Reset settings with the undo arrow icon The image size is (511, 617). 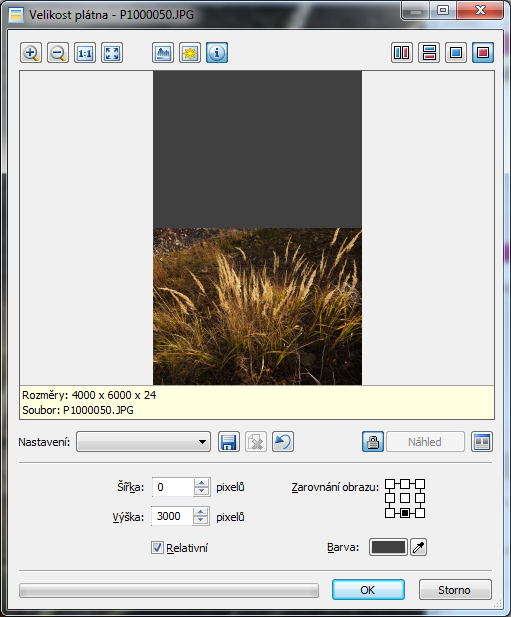point(283,442)
